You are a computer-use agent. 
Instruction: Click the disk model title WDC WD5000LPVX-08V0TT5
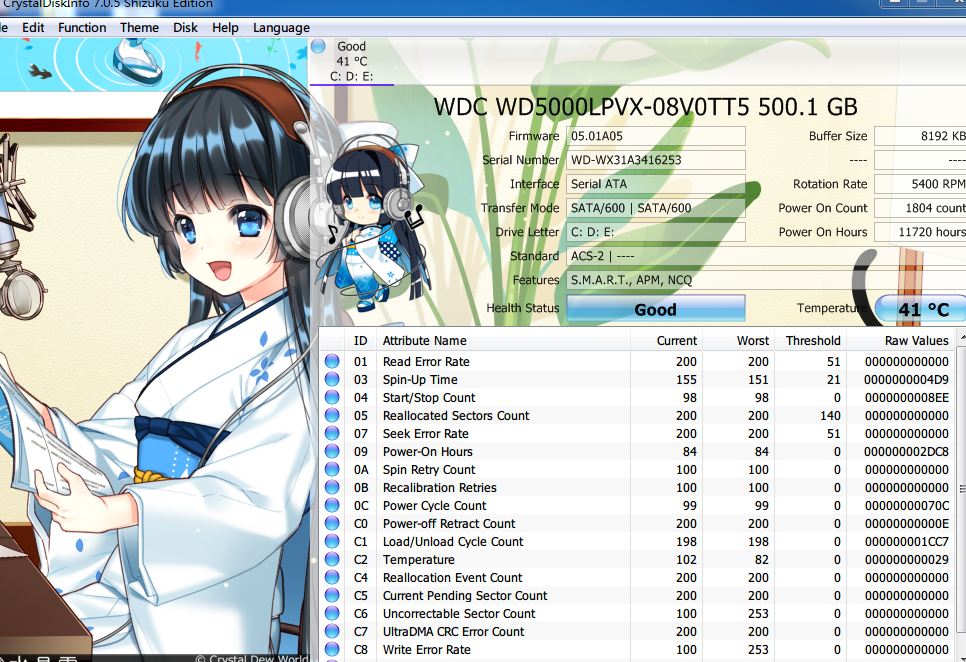pos(591,107)
